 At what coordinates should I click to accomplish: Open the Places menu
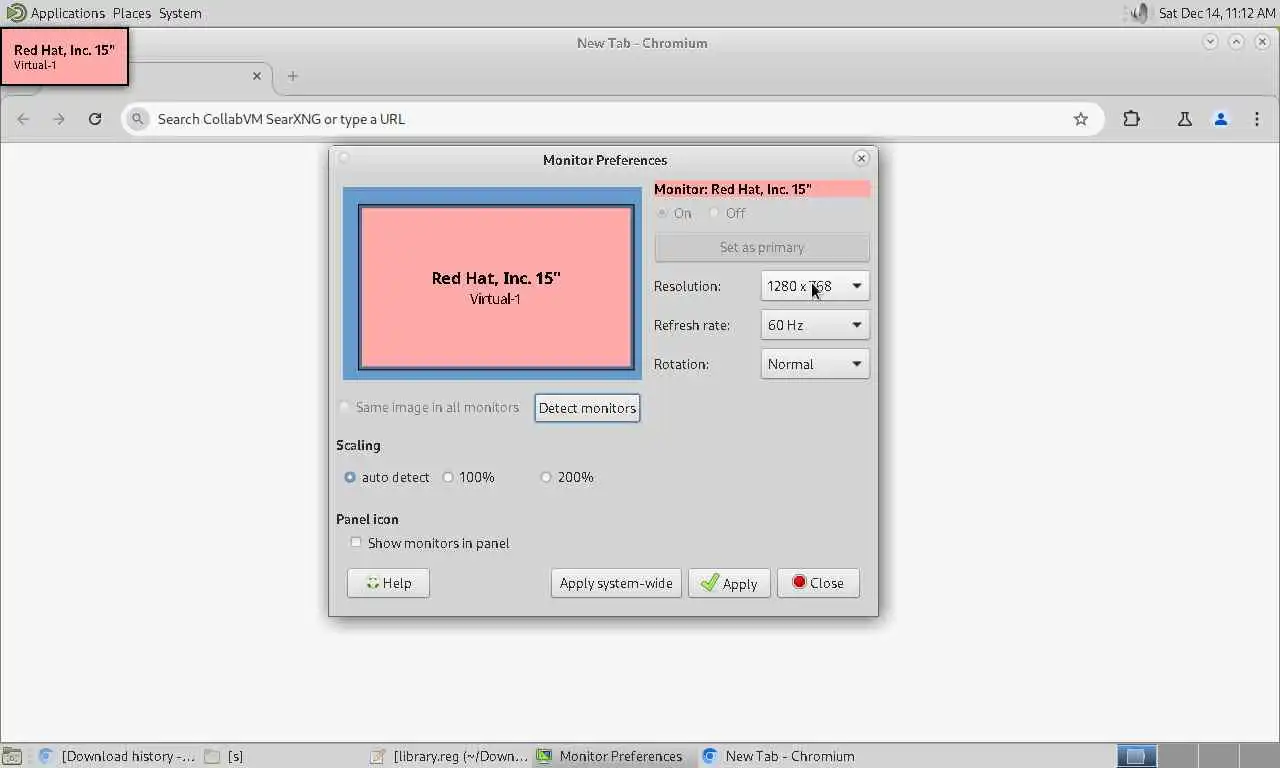[x=132, y=13]
